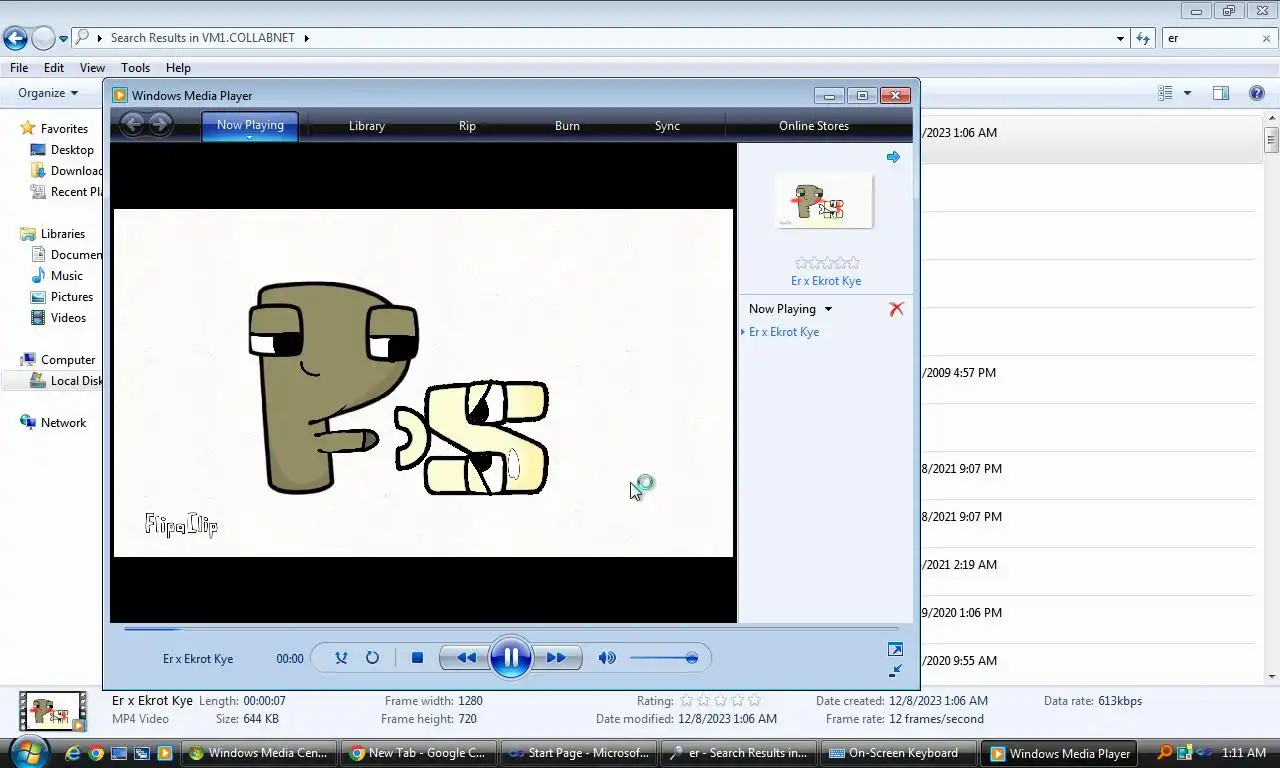This screenshot has height=768, width=1280.
Task: Click the video thumbnail in the list pane
Action: click(824, 201)
